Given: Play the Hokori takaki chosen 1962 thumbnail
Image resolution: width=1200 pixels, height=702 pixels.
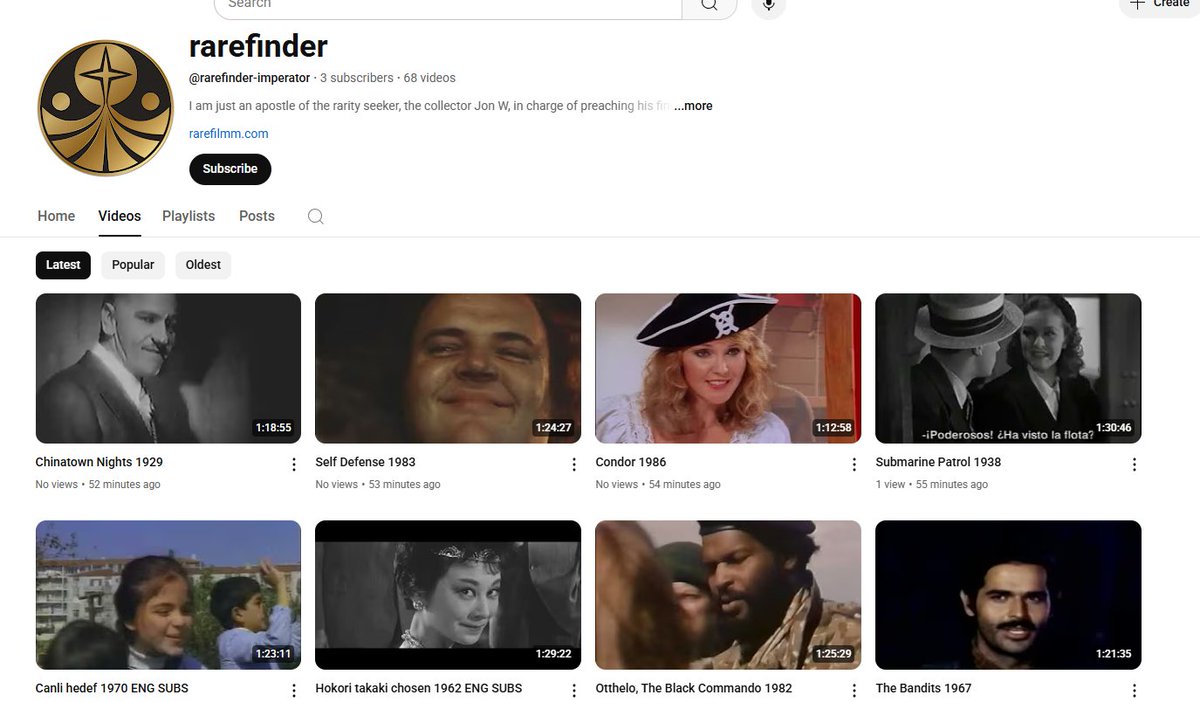Looking at the screenshot, I should point(448,595).
